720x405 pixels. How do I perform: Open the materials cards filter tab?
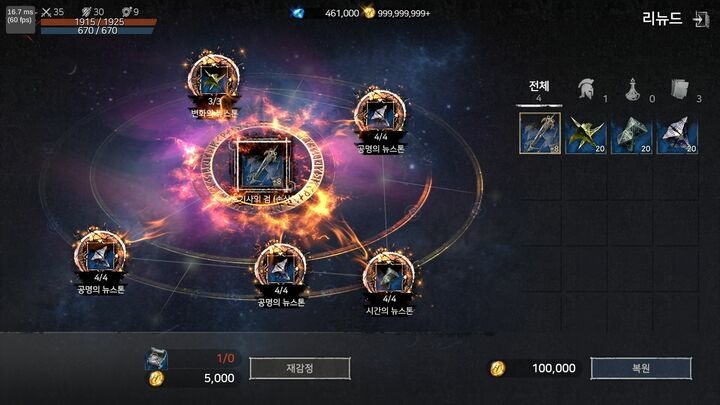tap(680, 89)
